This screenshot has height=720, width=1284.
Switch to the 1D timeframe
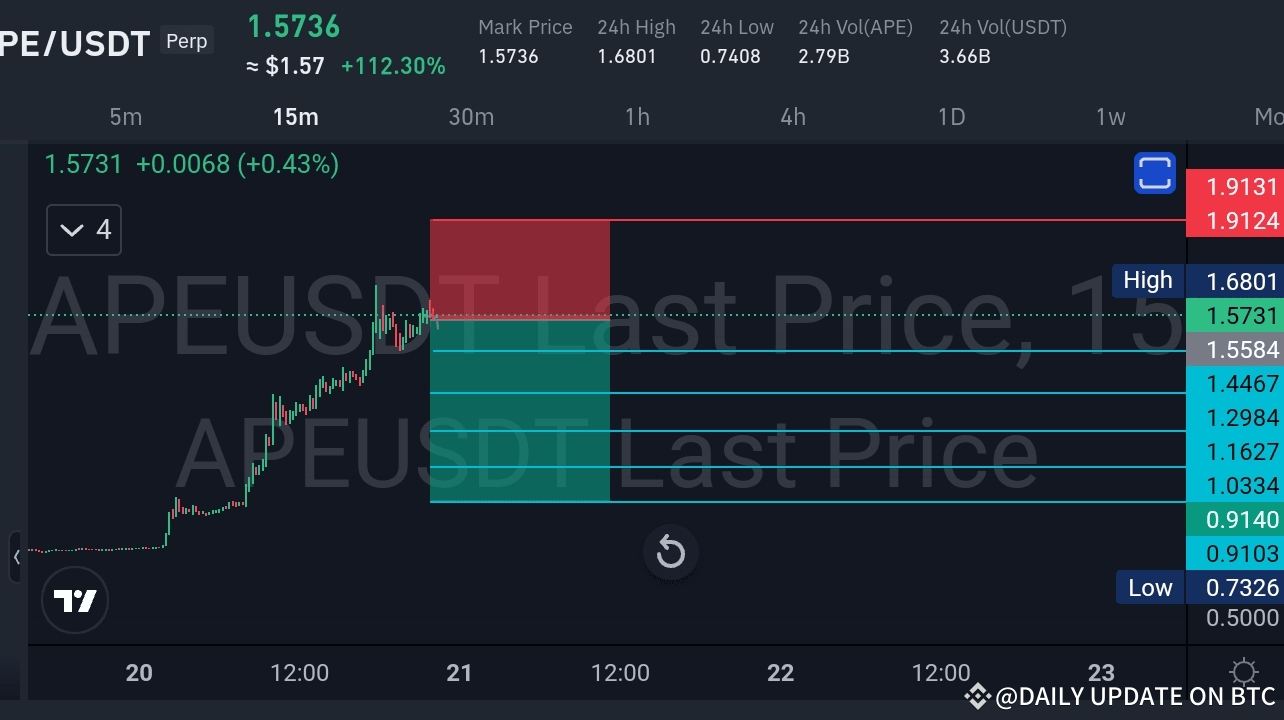951,117
